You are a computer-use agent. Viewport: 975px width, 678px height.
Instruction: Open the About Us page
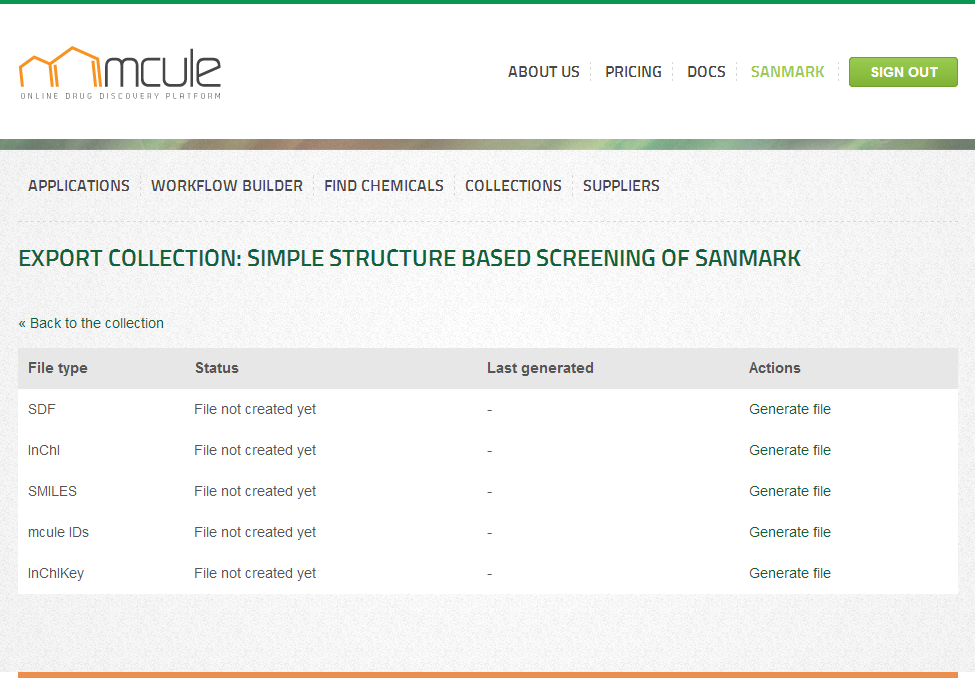coord(543,72)
